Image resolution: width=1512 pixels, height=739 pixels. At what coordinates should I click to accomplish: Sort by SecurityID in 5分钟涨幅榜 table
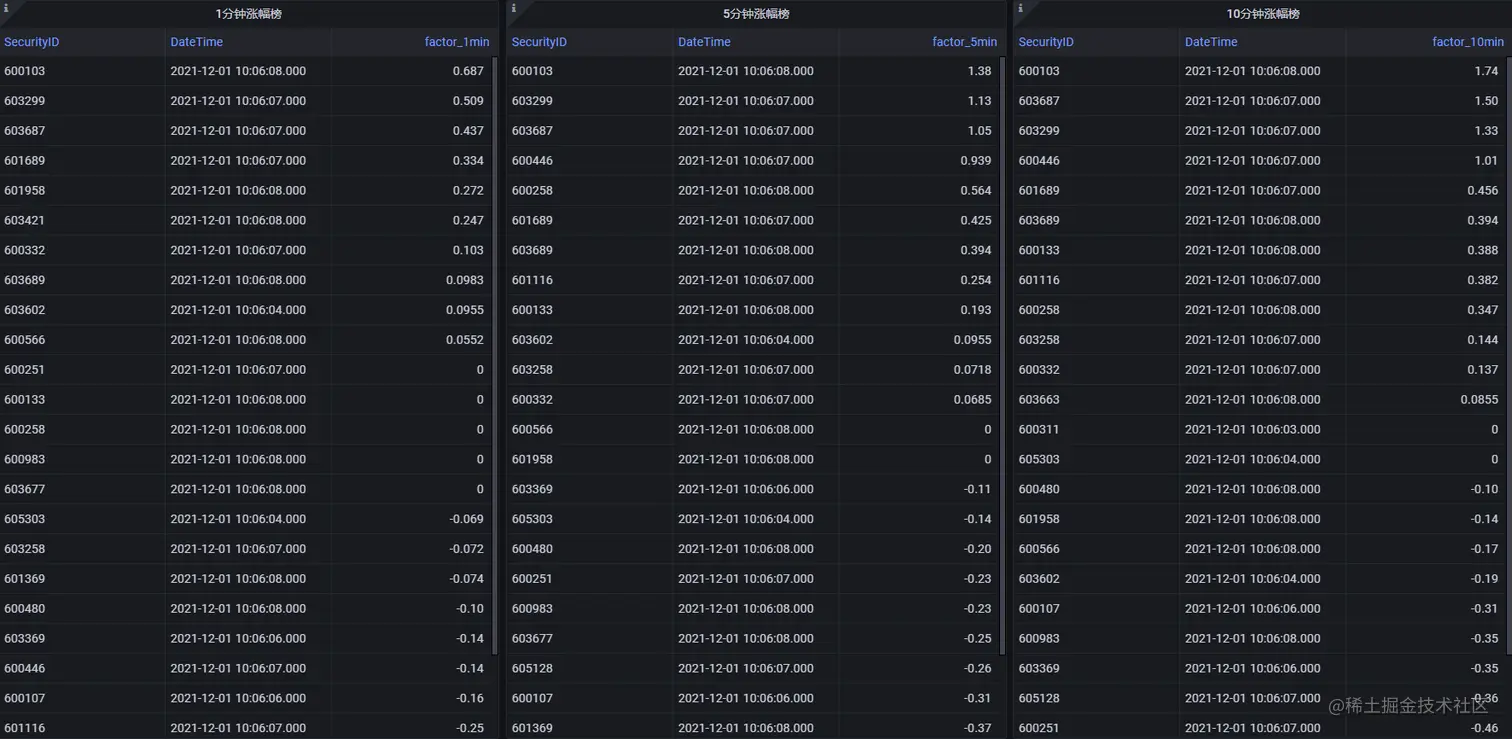[539, 42]
